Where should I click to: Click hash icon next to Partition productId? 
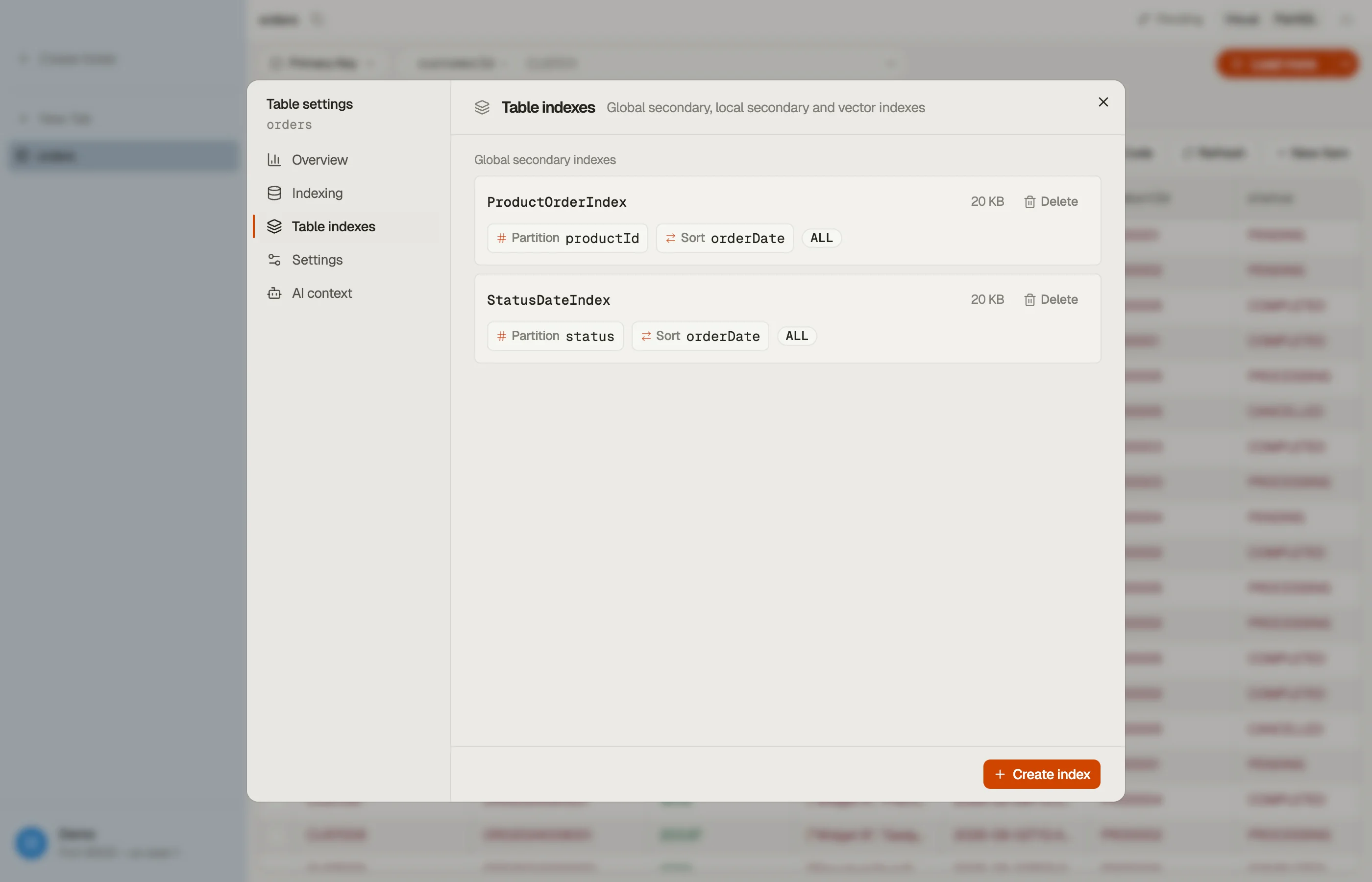click(501, 238)
